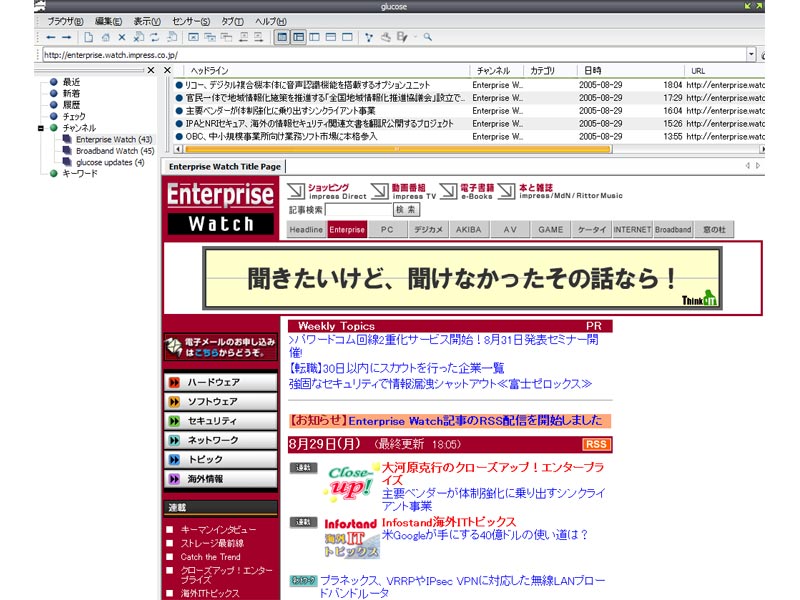The image size is (800, 600).
Task: Open the GAME site tab
Action: [x=551, y=230]
